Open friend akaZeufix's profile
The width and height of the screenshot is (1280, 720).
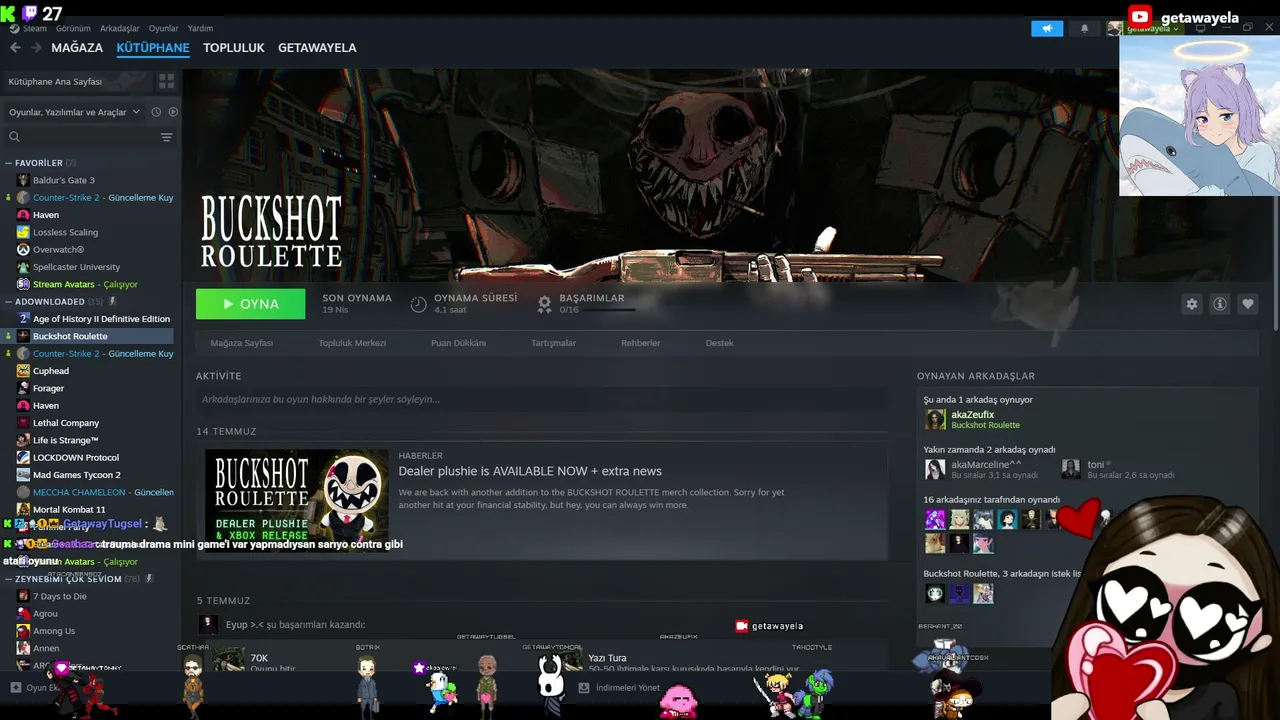point(972,415)
